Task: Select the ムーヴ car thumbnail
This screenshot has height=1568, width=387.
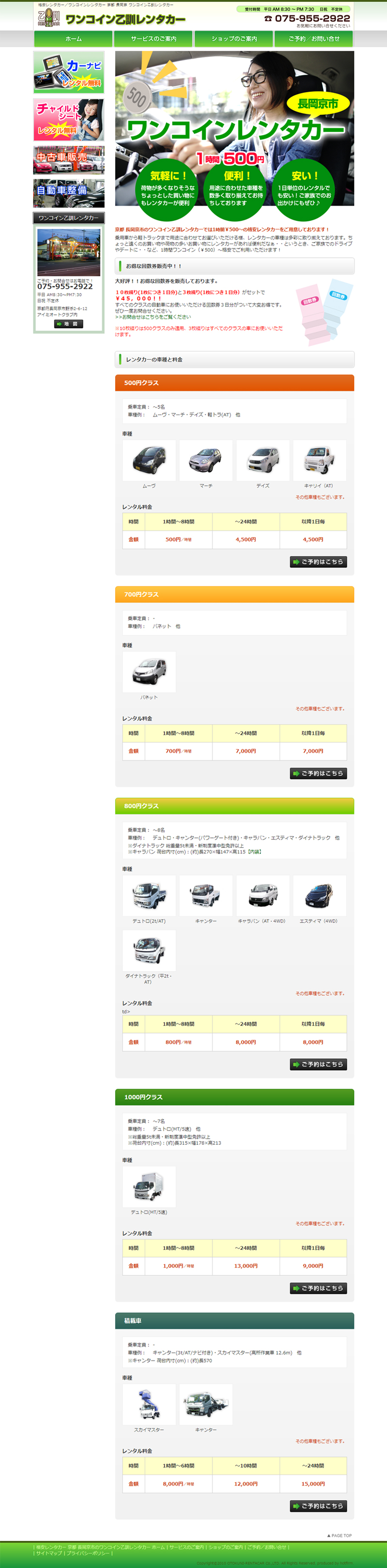Action: coord(149,460)
